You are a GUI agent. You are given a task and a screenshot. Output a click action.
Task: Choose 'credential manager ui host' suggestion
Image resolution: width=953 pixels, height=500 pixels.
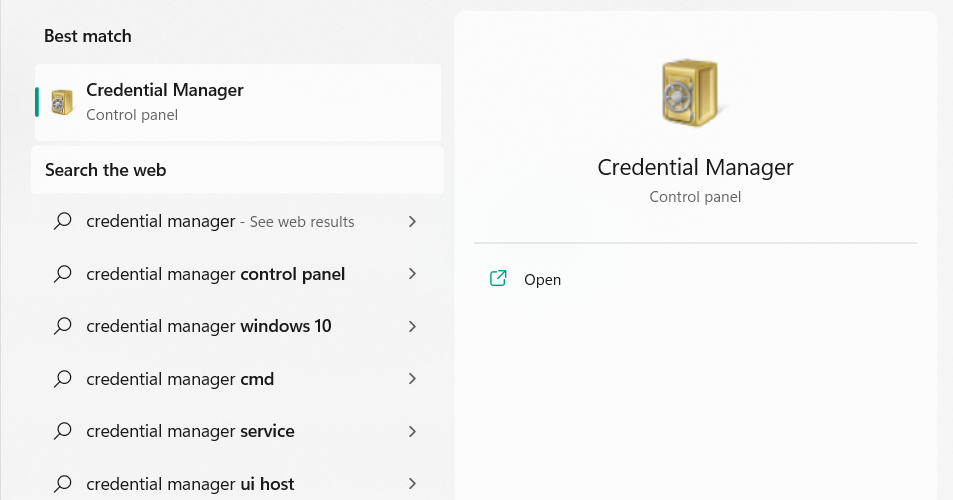[x=190, y=484]
